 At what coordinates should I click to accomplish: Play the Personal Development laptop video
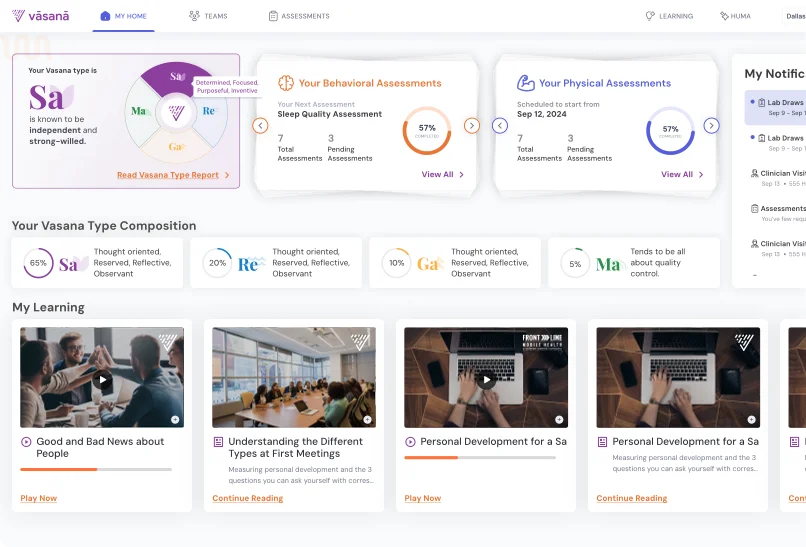(486, 380)
